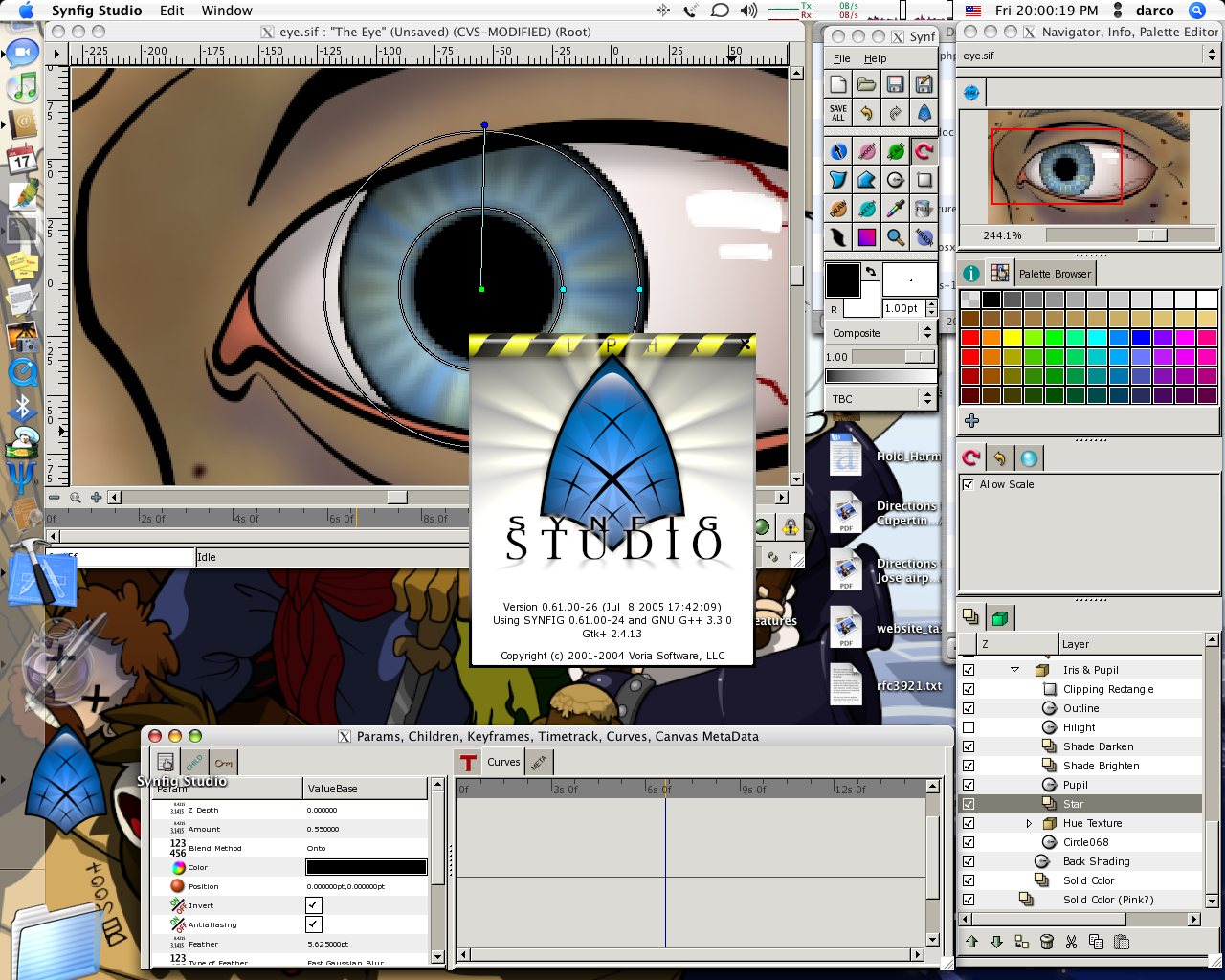Screen dimensions: 1225x980
Task: Collapse the Iris & Pupil layer group
Action: (x=1014, y=670)
